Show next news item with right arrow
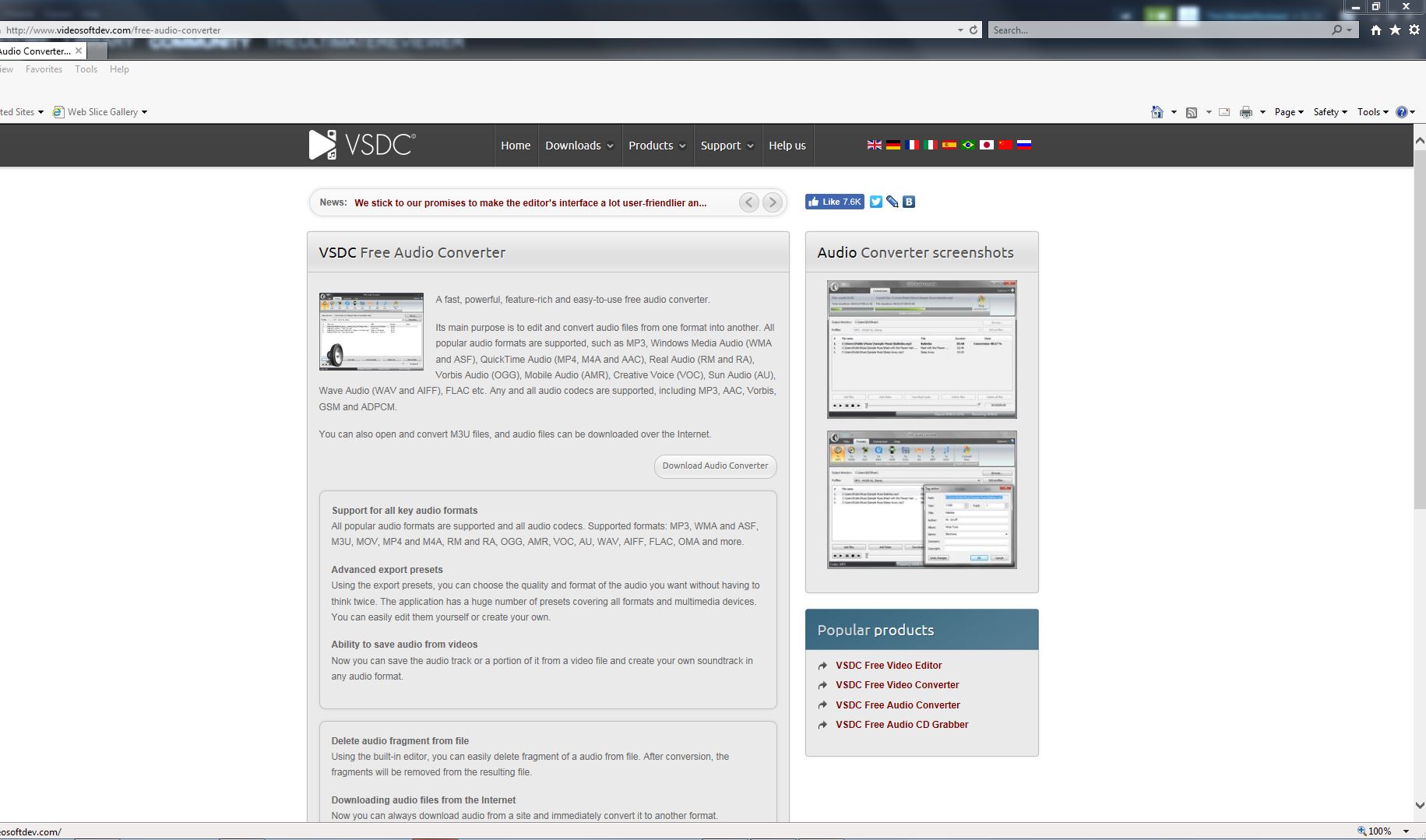 773,202
